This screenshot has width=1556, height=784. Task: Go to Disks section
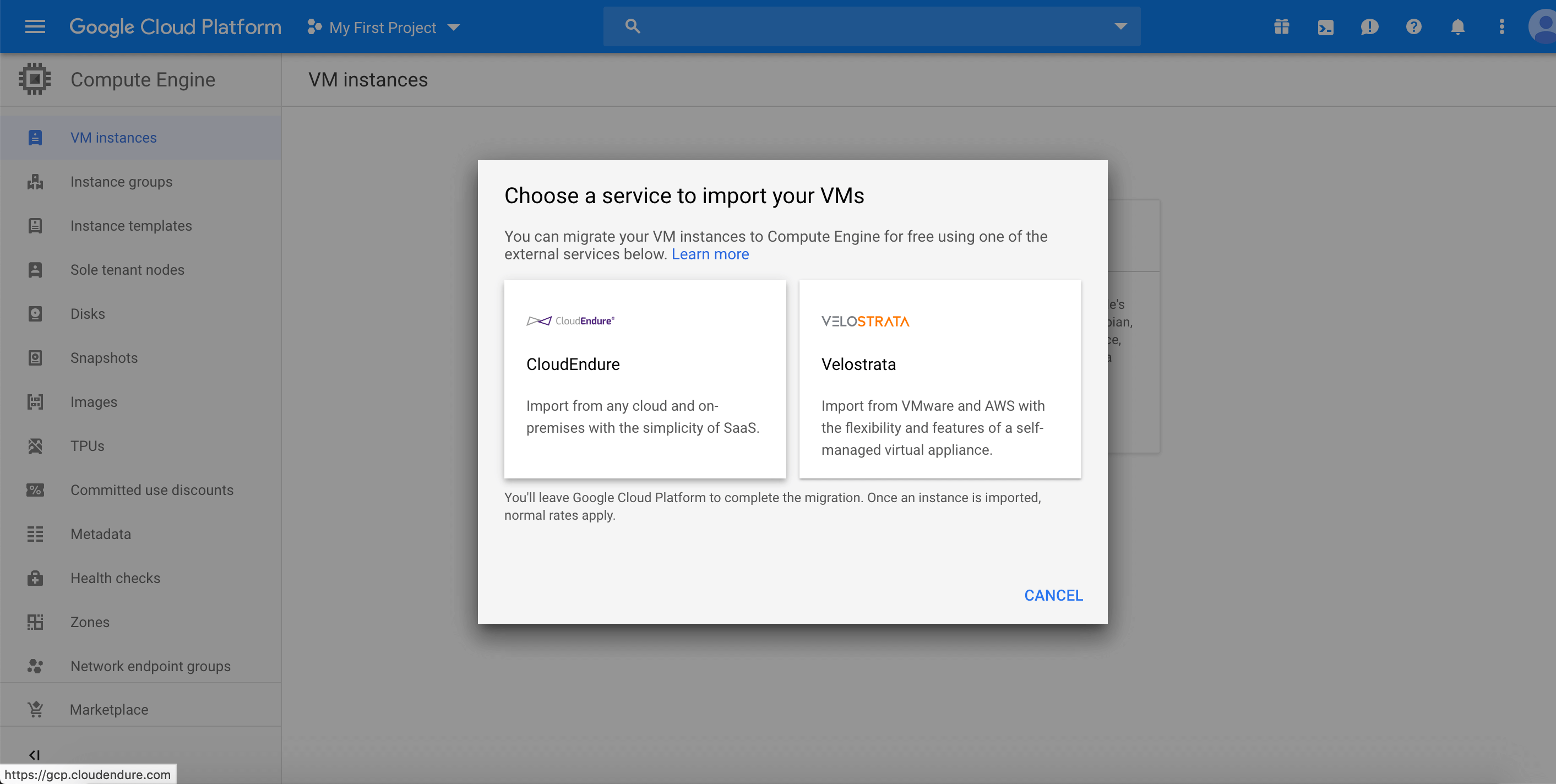140,314
